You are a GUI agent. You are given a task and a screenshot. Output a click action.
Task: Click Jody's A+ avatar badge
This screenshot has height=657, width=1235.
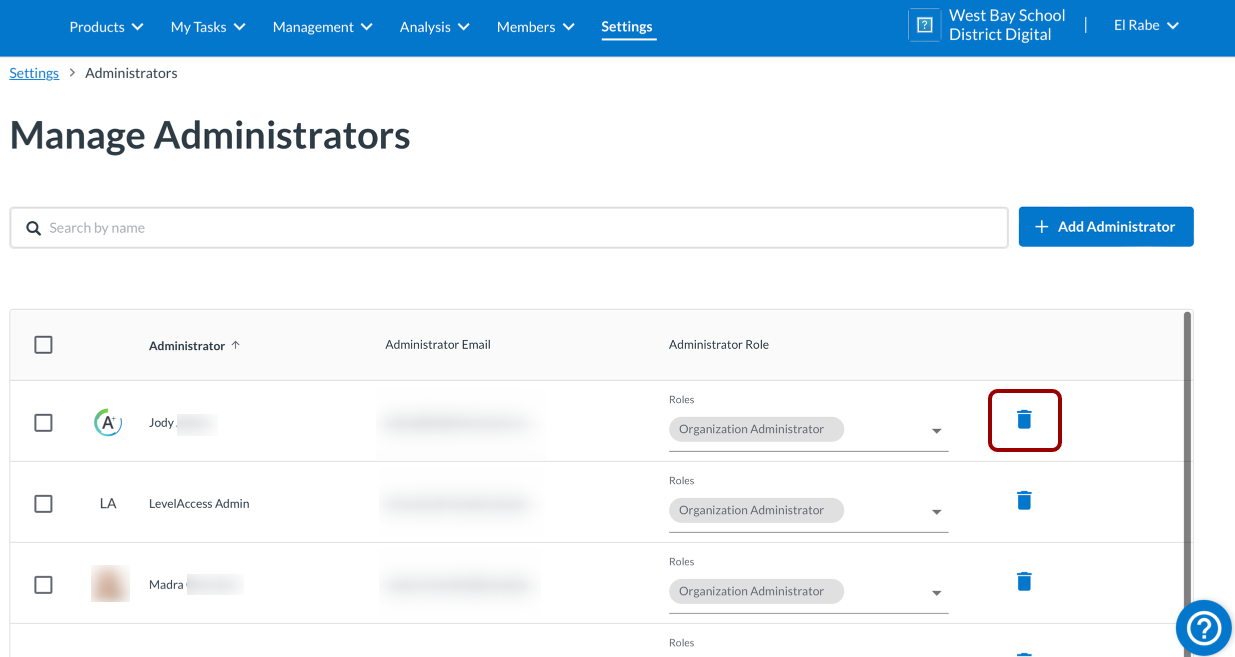pyautogui.click(x=108, y=422)
